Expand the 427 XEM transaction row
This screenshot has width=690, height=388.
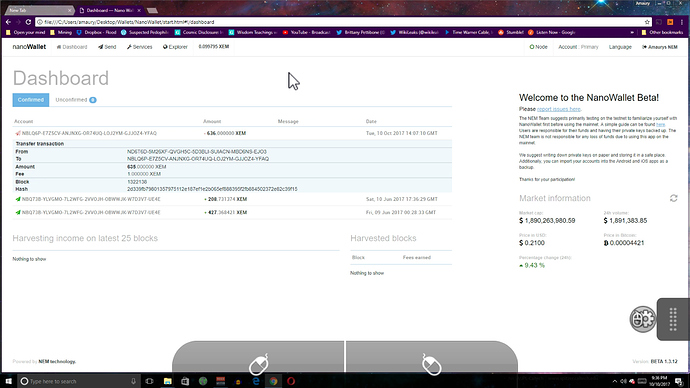tap(232, 212)
